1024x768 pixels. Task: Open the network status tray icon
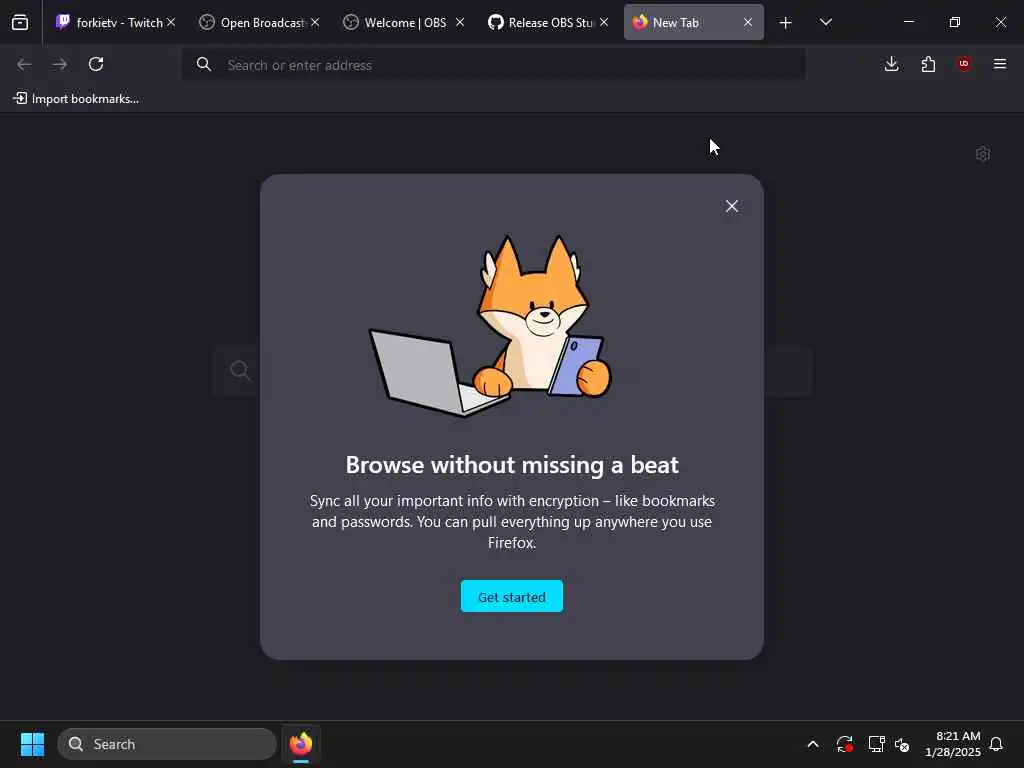click(876, 744)
